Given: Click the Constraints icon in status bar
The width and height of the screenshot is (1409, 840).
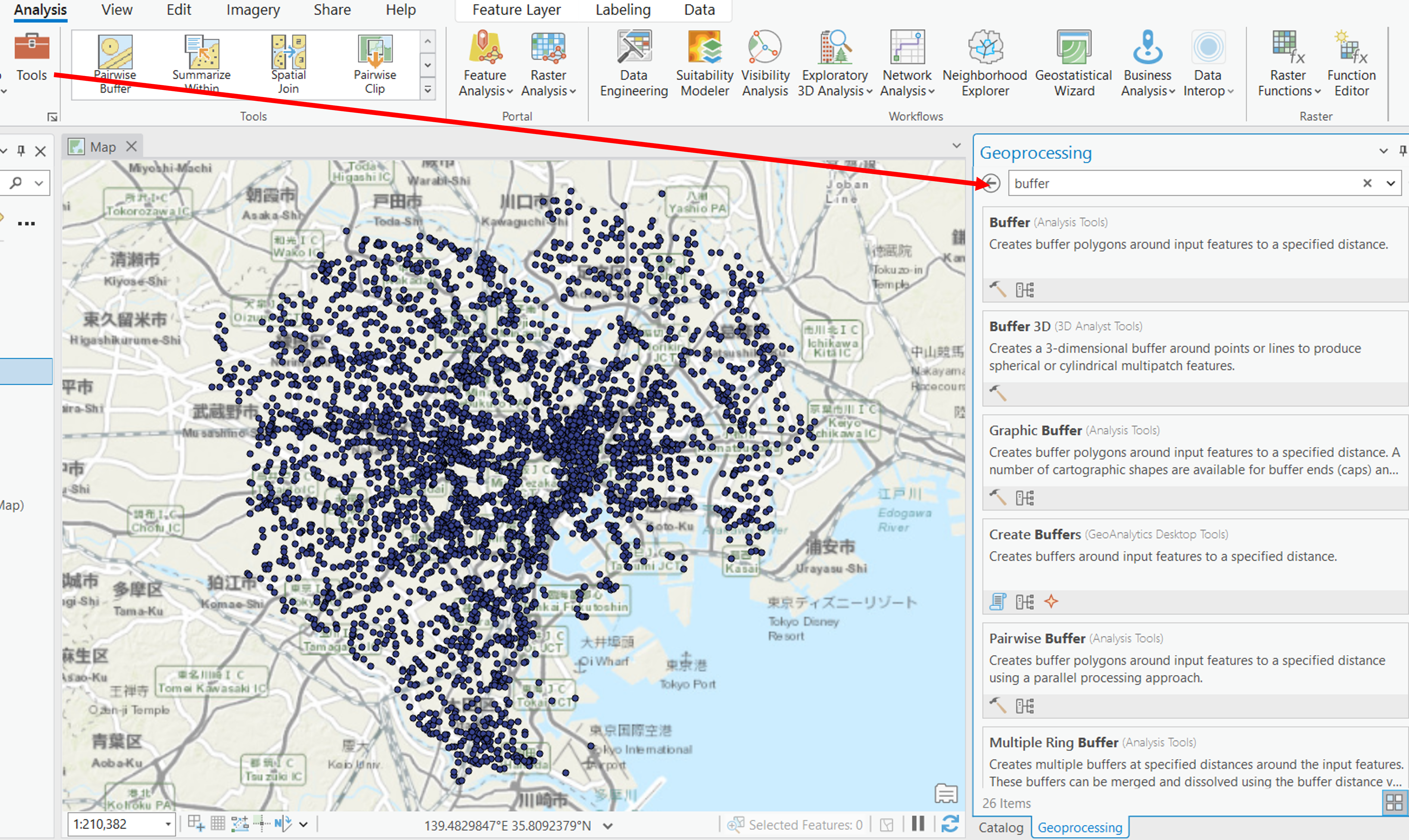Looking at the screenshot, I should pos(240,824).
